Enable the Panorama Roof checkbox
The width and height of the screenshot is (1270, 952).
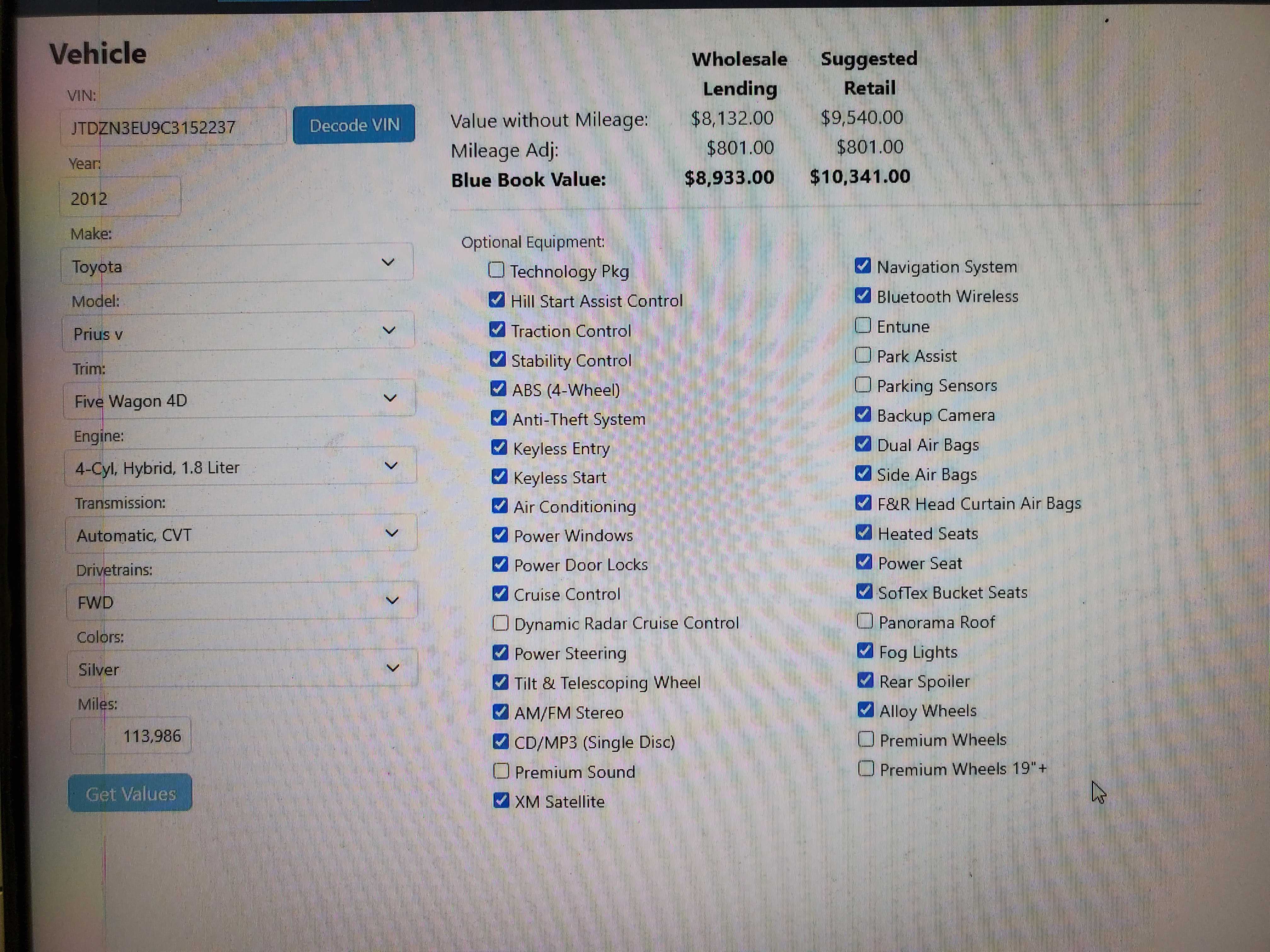(x=865, y=621)
